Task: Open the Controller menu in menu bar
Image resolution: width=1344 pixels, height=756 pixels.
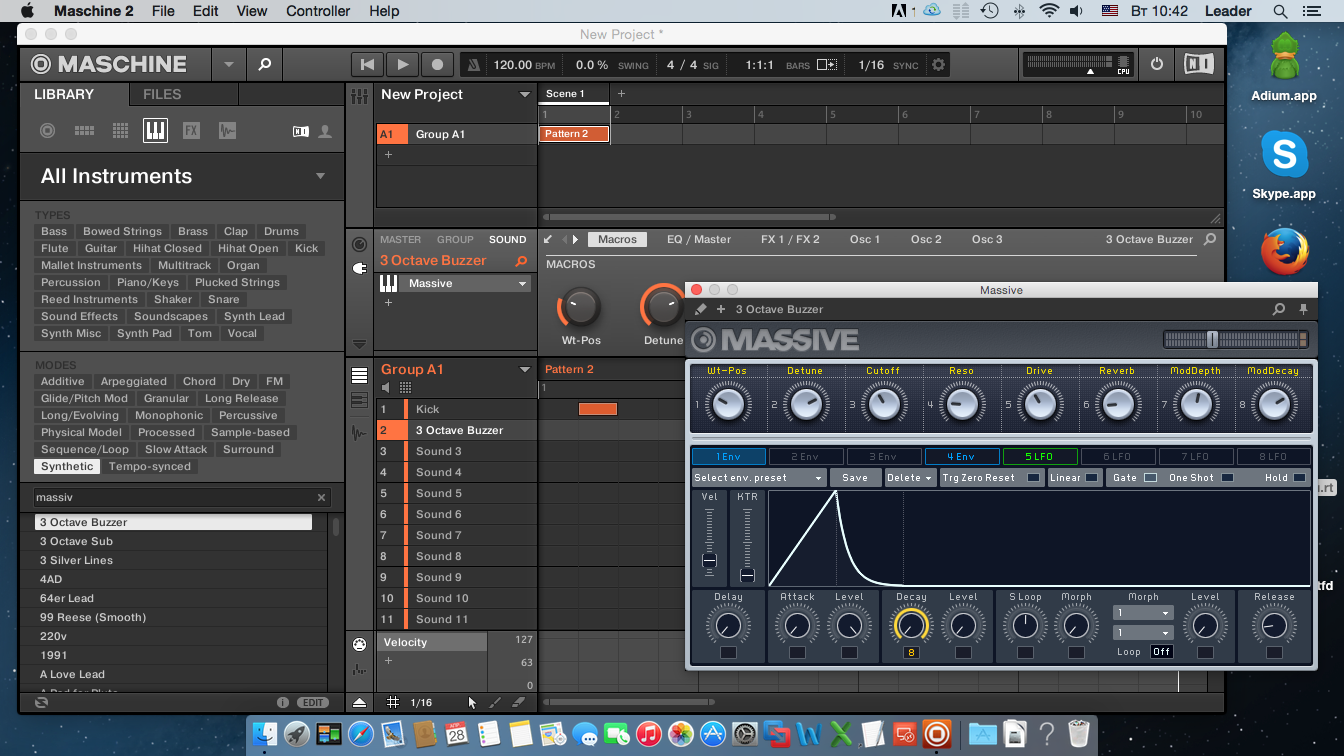Action: point(318,11)
